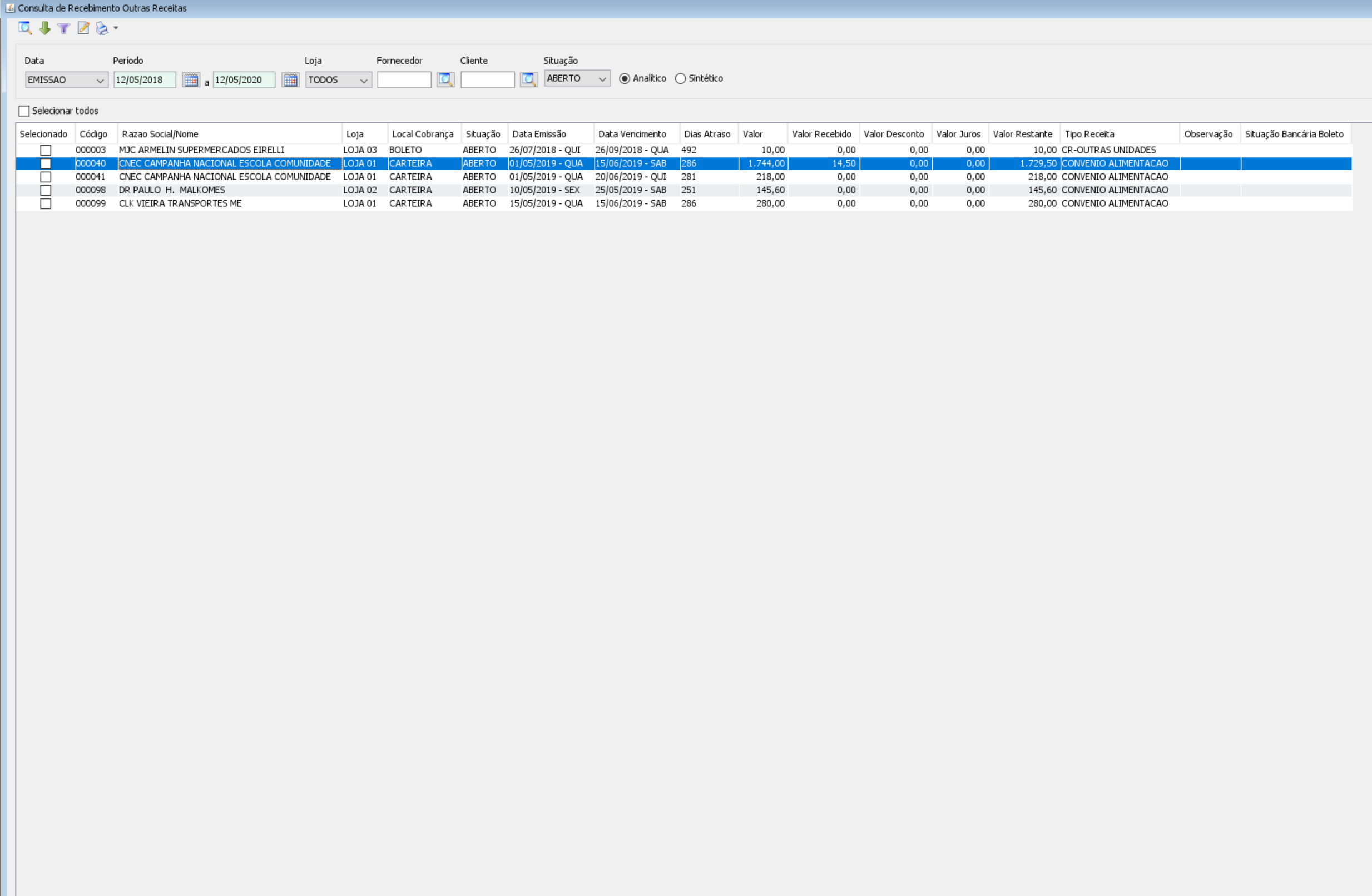Expand the printer options dropdown arrow
The image size is (1372, 896).
[x=116, y=28]
